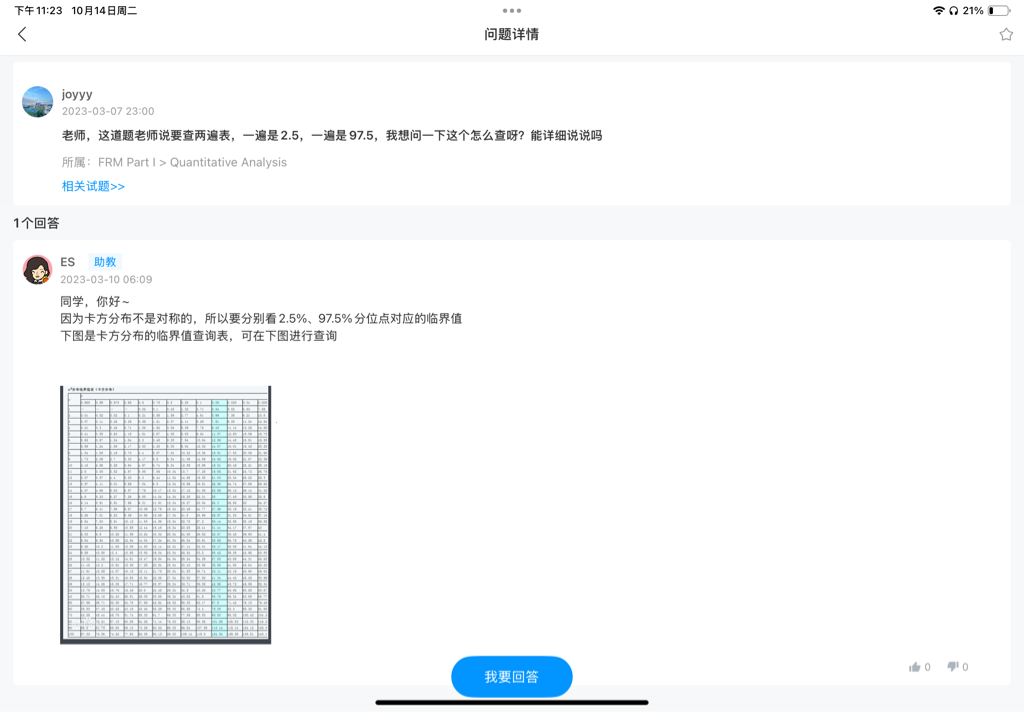
Task: Tap the Wi-Fi status icon
Action: (938, 10)
